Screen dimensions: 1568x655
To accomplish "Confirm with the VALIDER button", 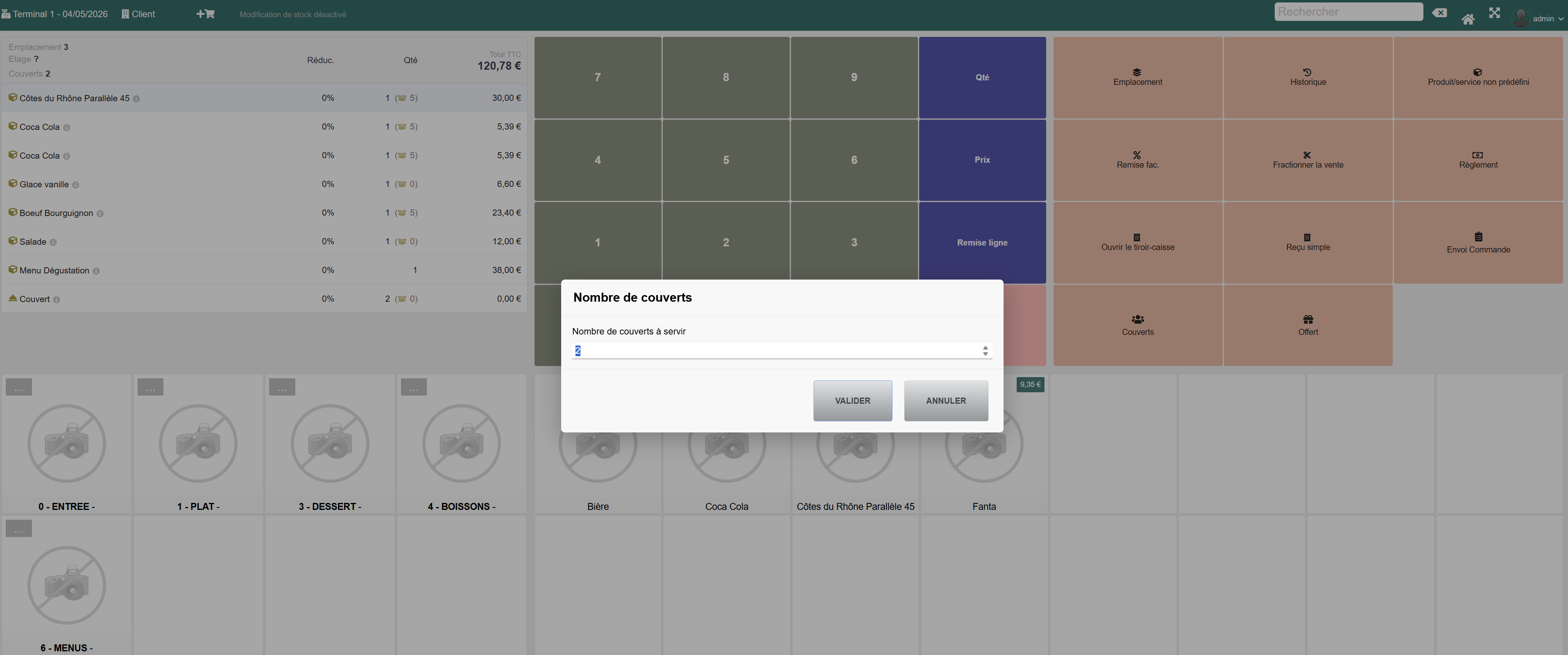I will (852, 400).
